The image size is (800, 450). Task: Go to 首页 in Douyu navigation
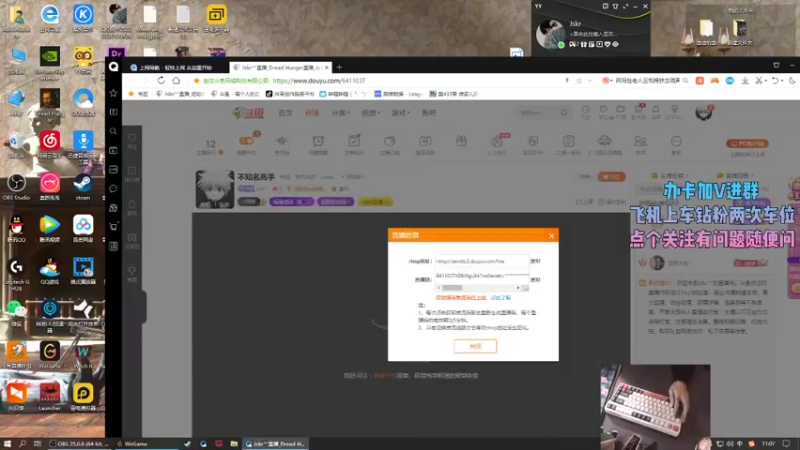pyautogui.click(x=285, y=113)
